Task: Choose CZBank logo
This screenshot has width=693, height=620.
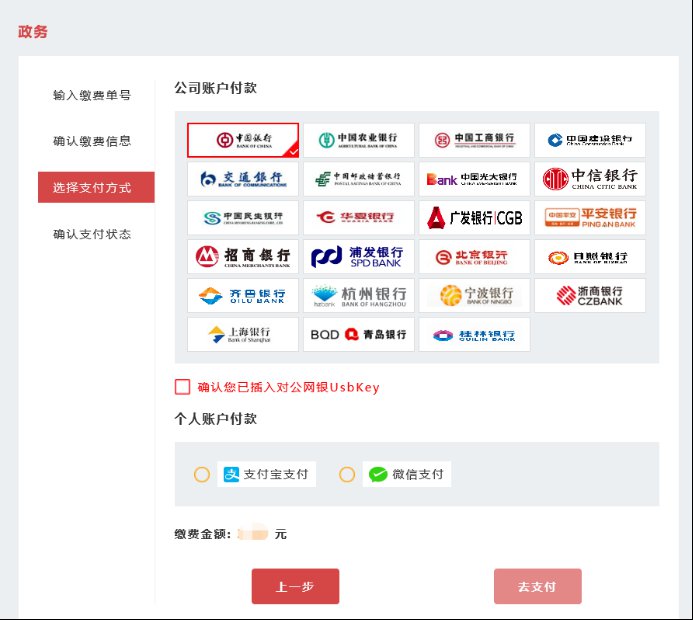Action: point(589,296)
